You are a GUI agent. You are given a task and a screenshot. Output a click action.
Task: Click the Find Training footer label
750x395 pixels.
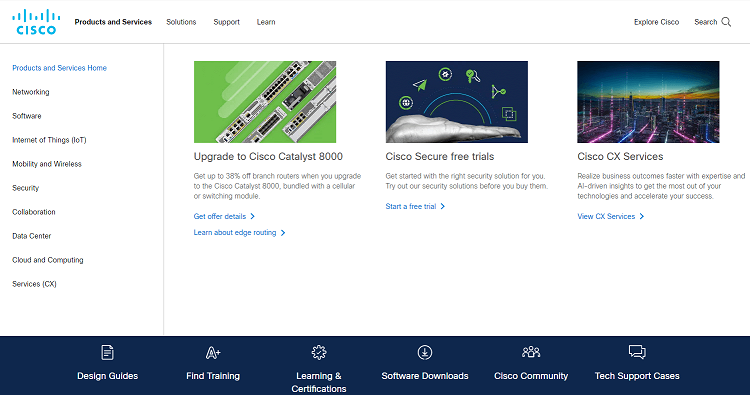tap(213, 376)
